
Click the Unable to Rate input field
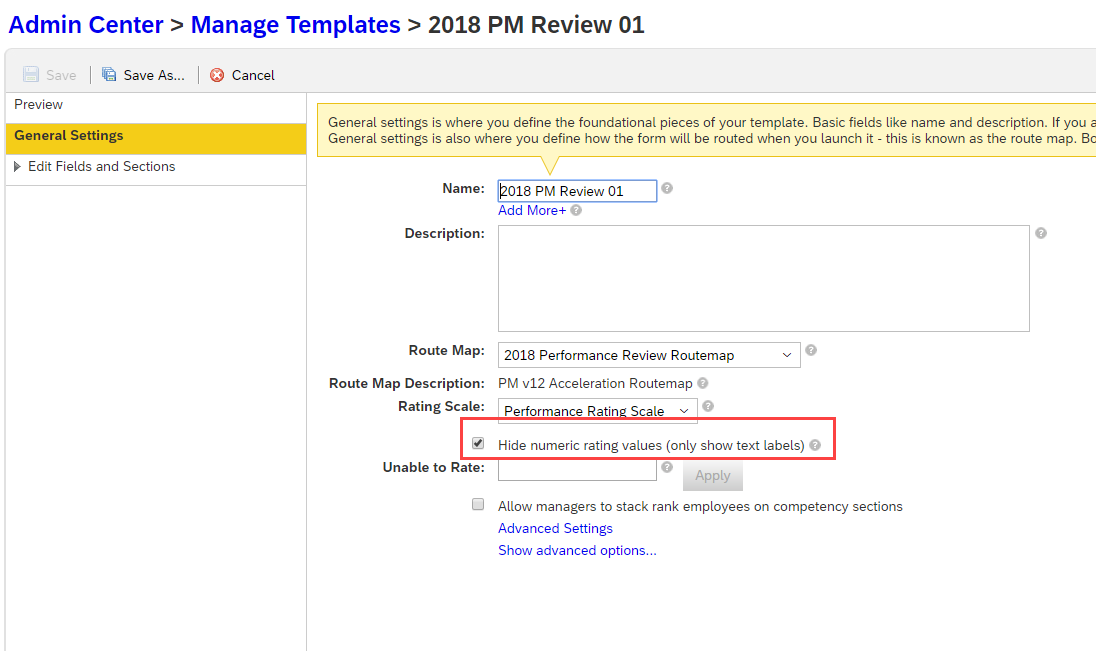tap(577, 471)
